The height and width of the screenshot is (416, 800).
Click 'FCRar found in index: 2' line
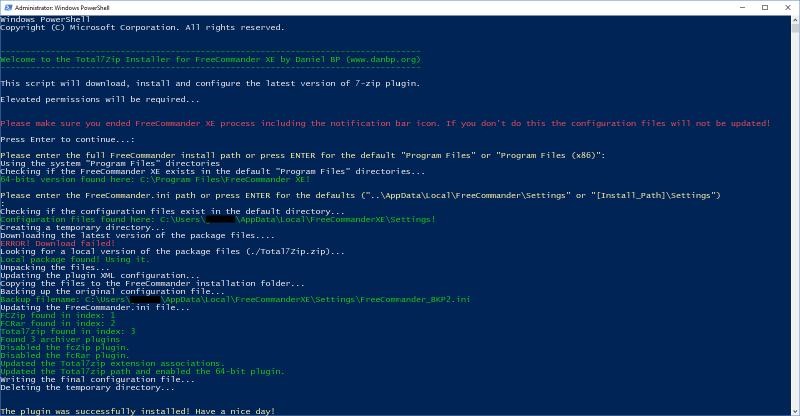58,324
